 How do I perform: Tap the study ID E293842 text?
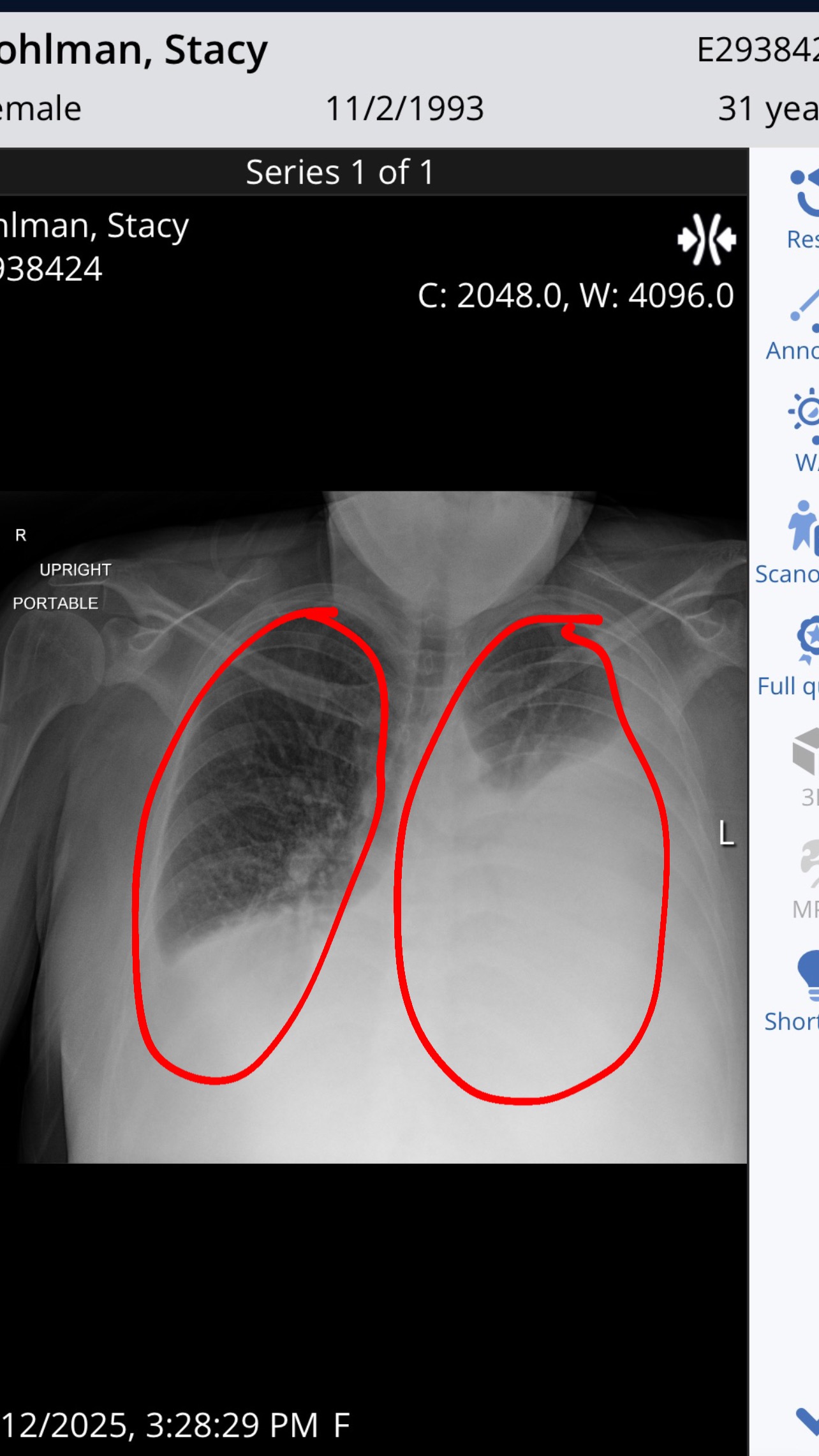[758, 50]
